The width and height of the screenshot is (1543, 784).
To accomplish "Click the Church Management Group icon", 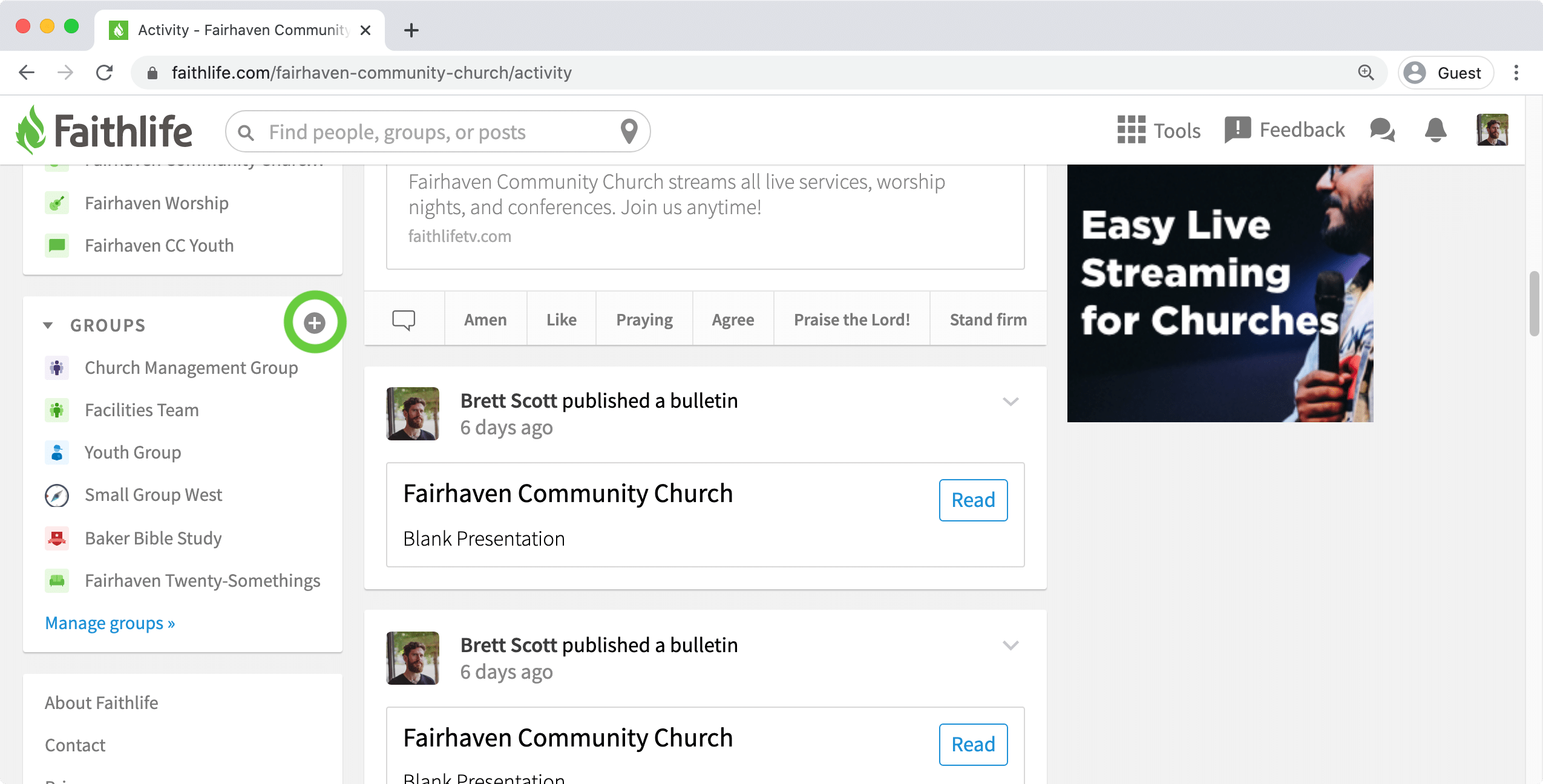I will (57, 368).
